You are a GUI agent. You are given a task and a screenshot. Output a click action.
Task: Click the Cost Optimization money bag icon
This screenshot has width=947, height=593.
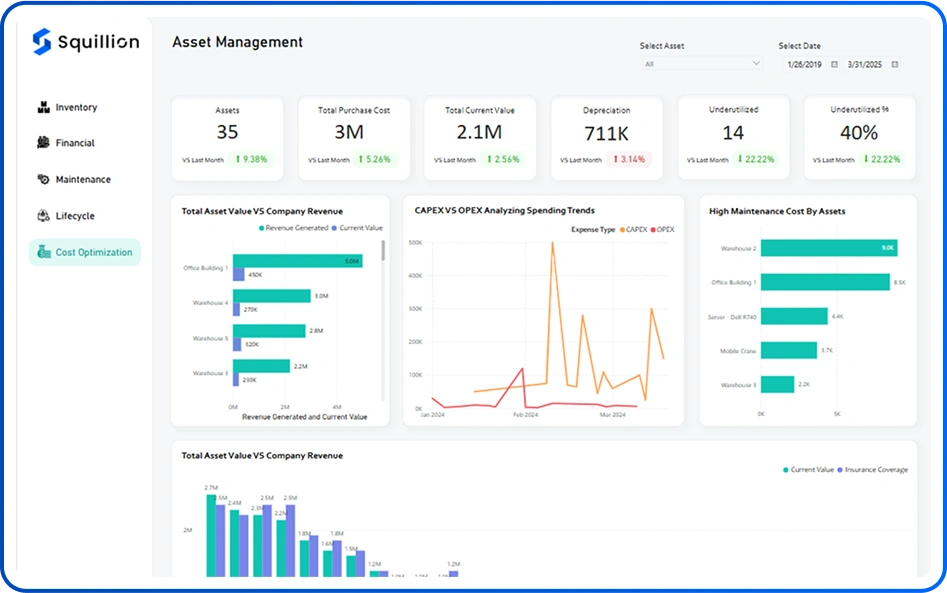click(43, 252)
